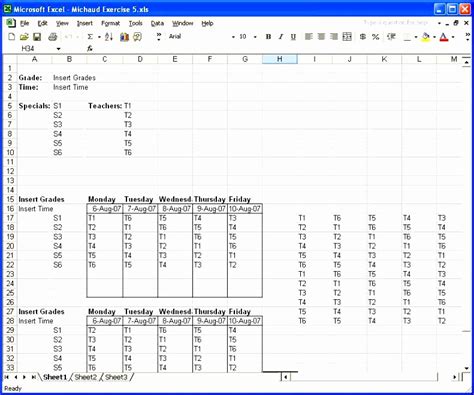Screen dimensions: 474x395
Task: Expand formatting toolbar options chevron
Action: tap(467, 37)
